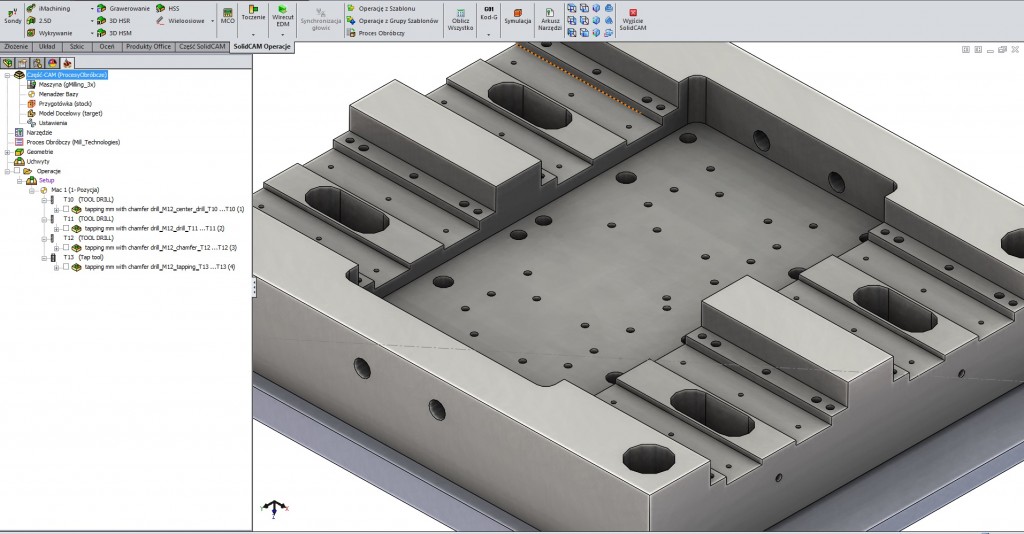Screen dimensions: 1024x534
Task: Open the Toczenie dropdown arrow
Action: [254, 34]
